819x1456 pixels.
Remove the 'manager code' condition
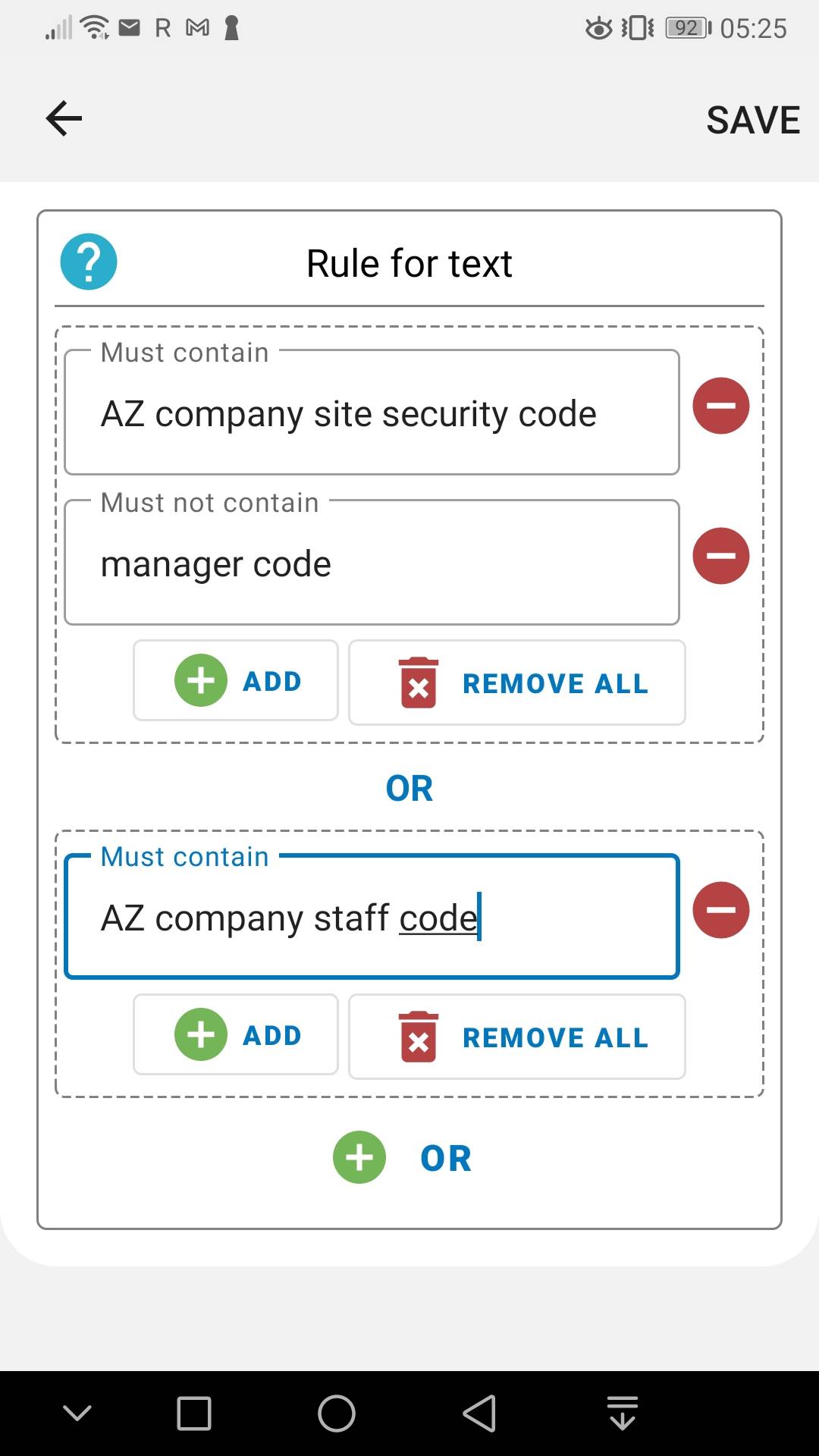tap(720, 556)
